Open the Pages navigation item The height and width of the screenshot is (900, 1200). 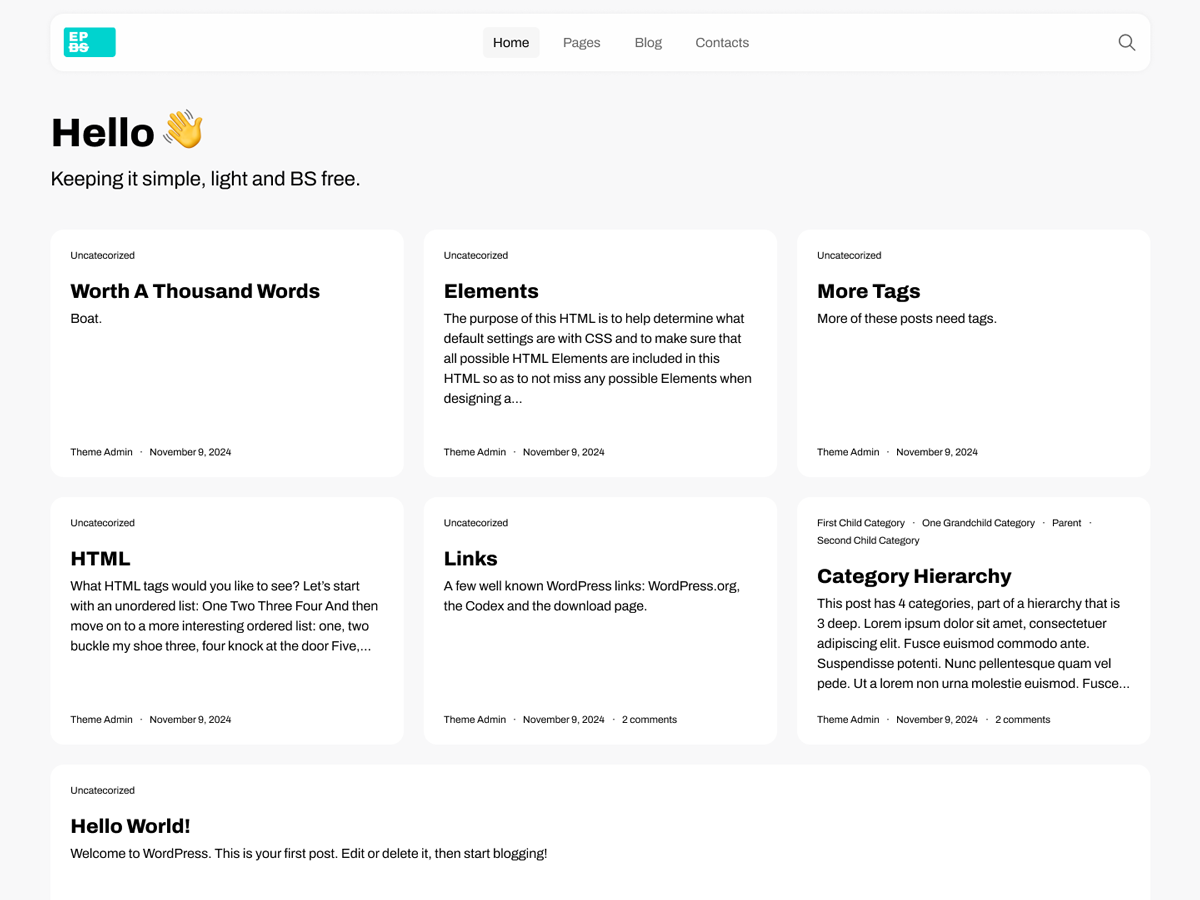click(x=581, y=42)
